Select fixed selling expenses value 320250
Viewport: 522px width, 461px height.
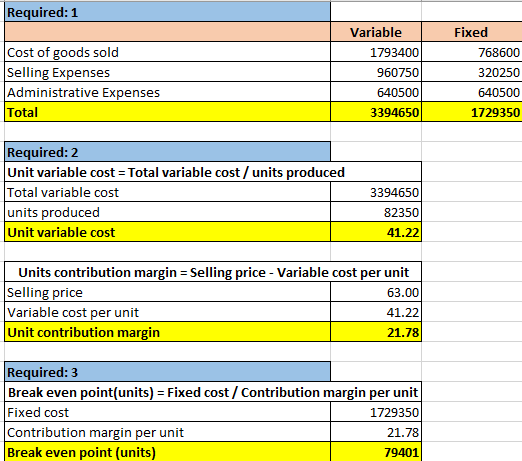[x=471, y=72]
